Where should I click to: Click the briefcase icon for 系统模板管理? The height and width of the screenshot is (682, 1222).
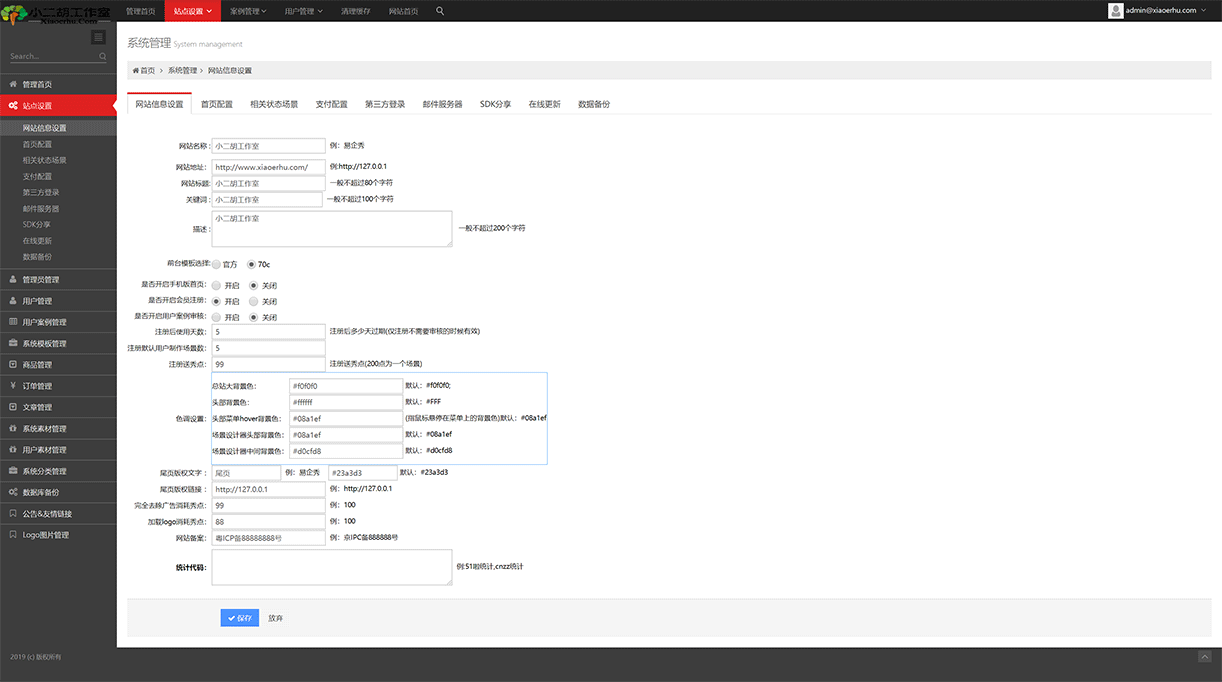pyautogui.click(x=13, y=343)
